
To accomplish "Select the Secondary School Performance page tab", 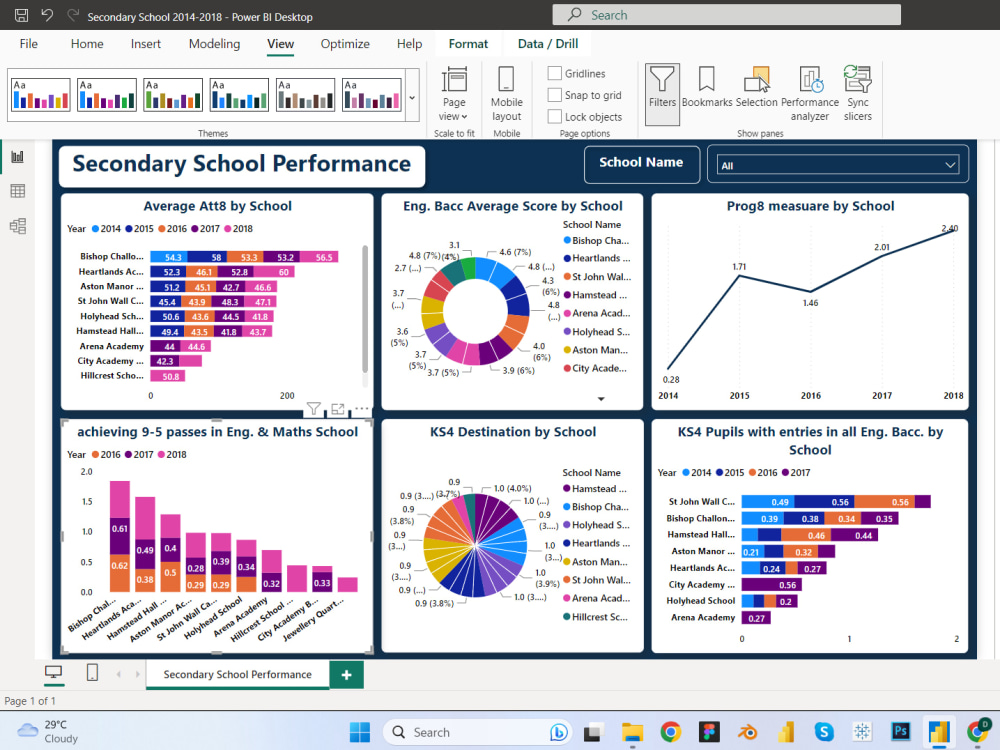I will click(237, 674).
